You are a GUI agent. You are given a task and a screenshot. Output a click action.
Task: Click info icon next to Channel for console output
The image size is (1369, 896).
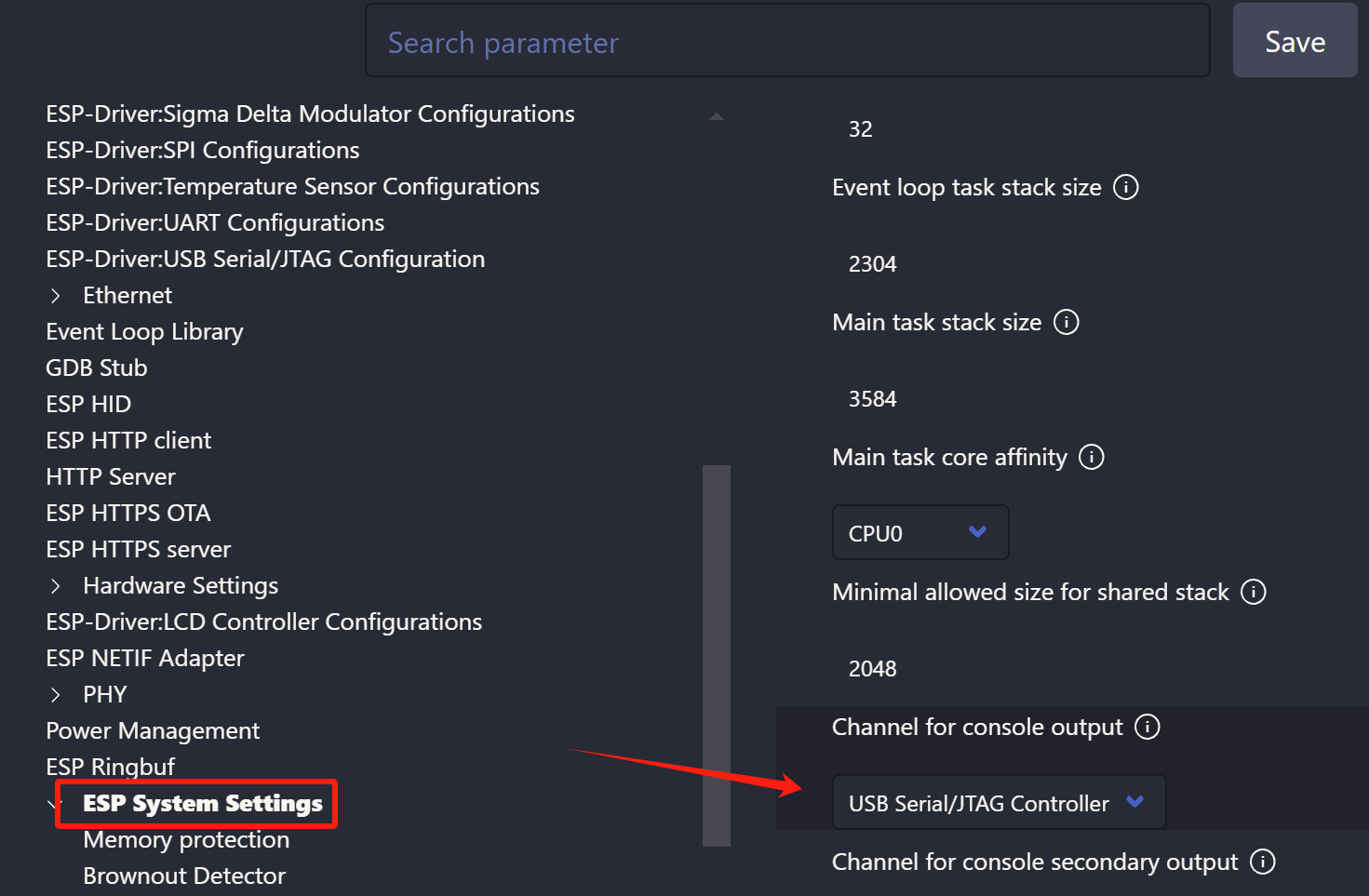(1148, 727)
